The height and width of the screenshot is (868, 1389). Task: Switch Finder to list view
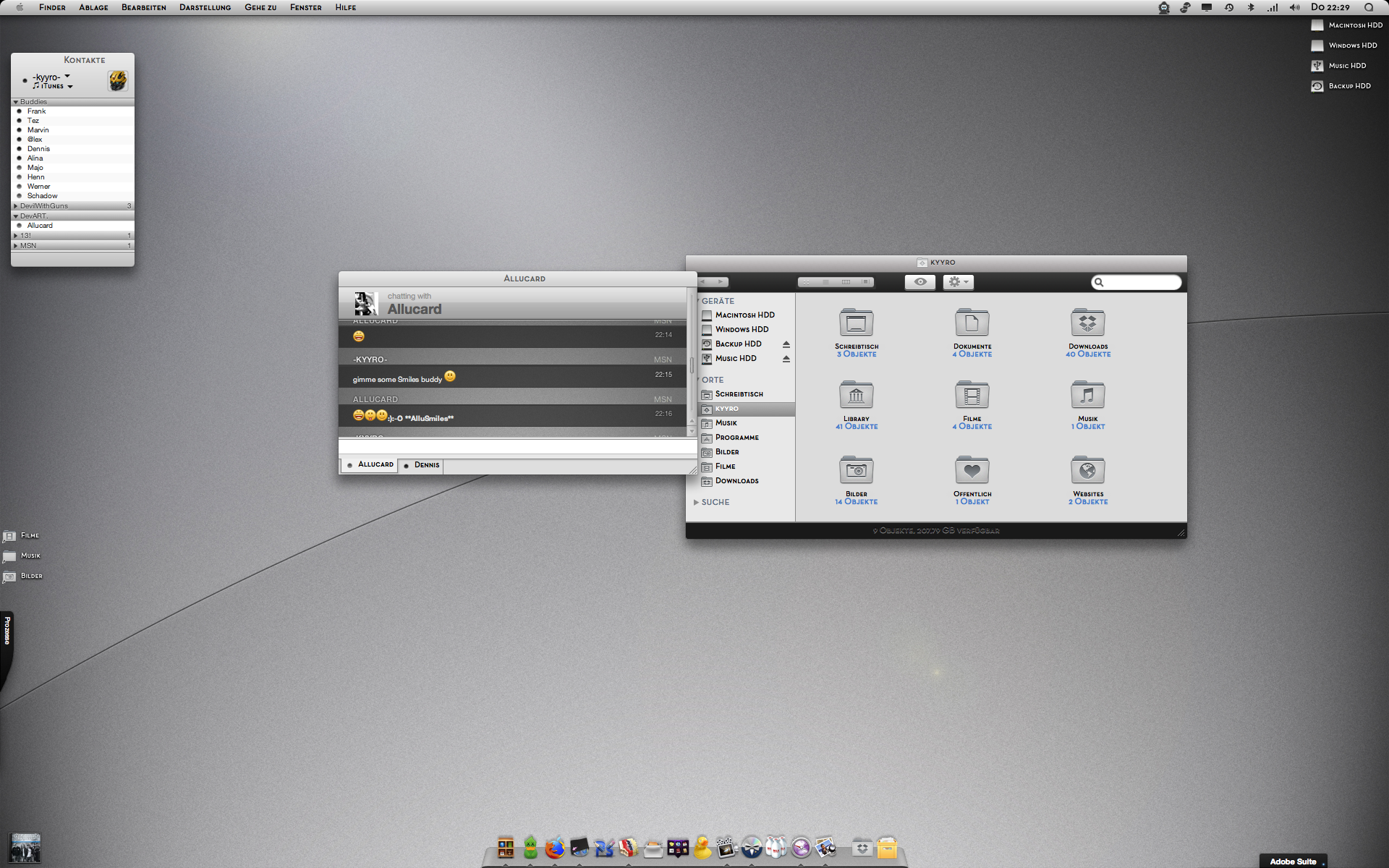(826, 282)
